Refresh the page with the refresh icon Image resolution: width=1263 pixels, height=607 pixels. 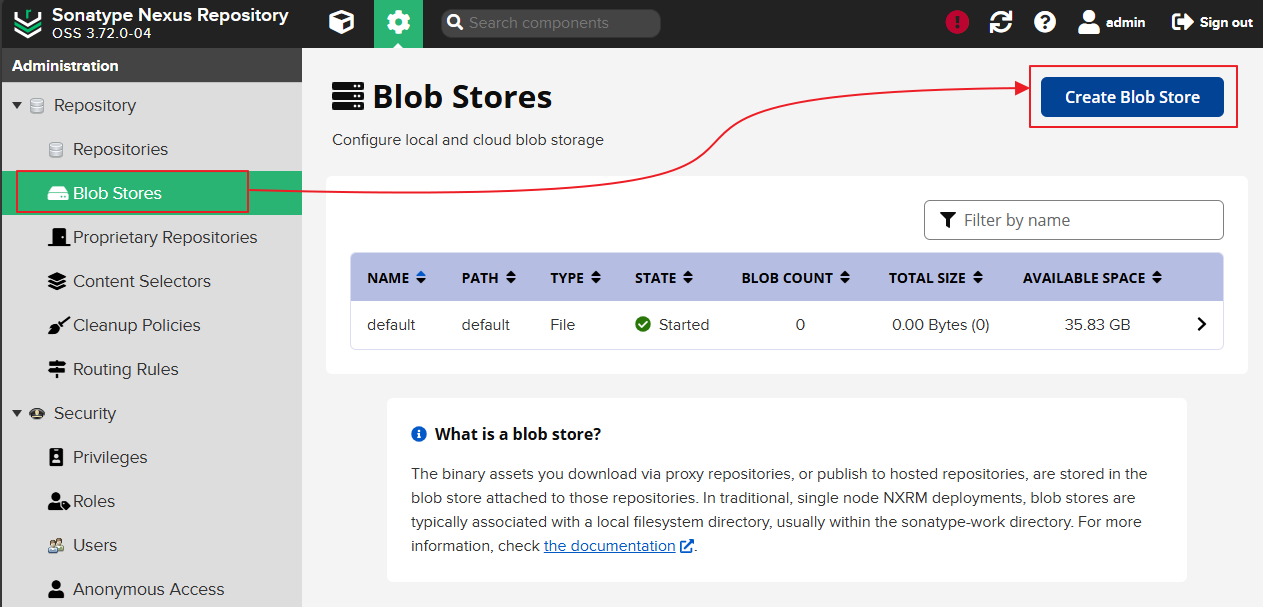click(x=1001, y=22)
